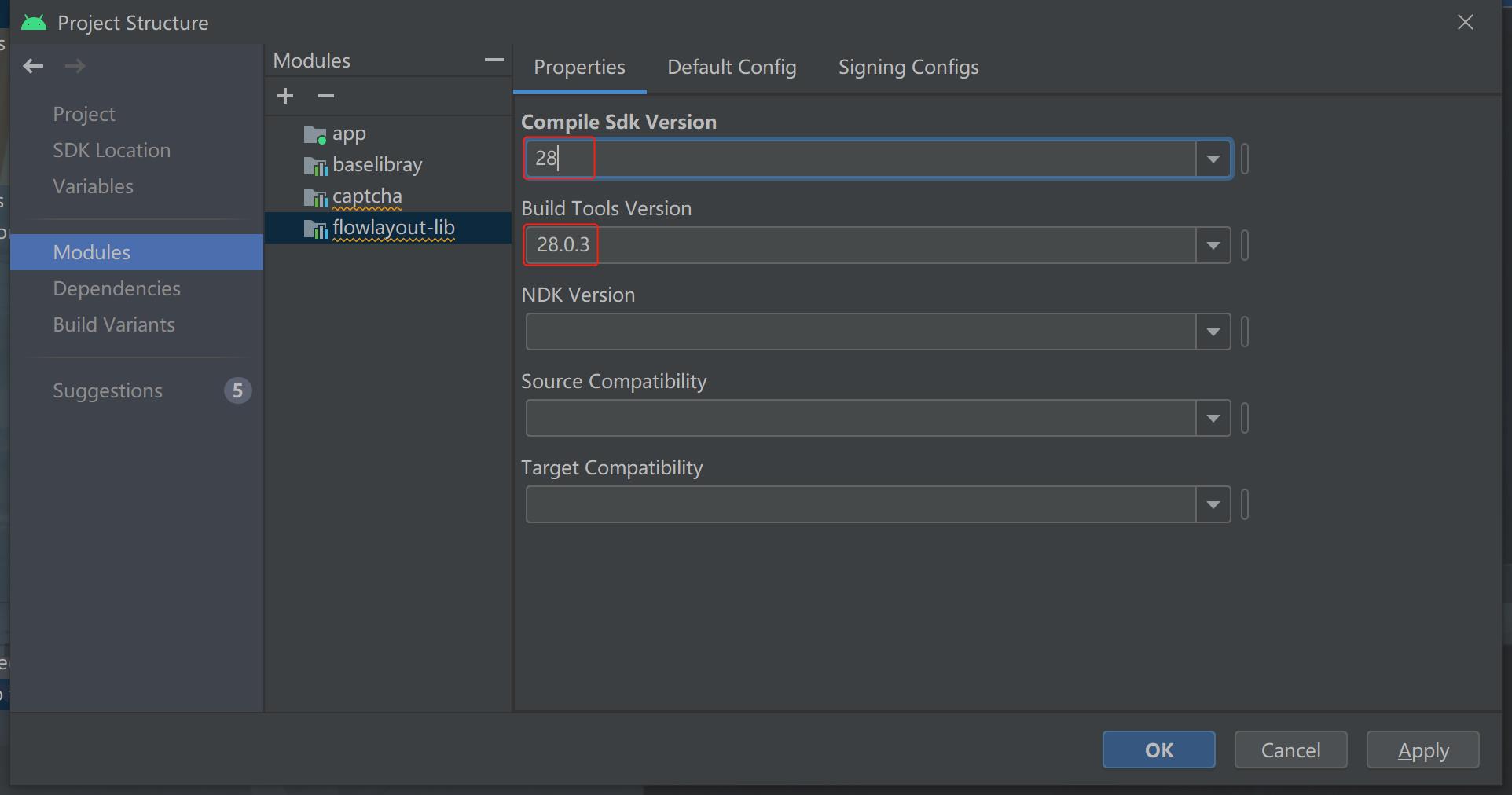Click the variable binding handle beside Target Compatibility
The width and height of the screenshot is (1512, 795).
pyautogui.click(x=1245, y=505)
